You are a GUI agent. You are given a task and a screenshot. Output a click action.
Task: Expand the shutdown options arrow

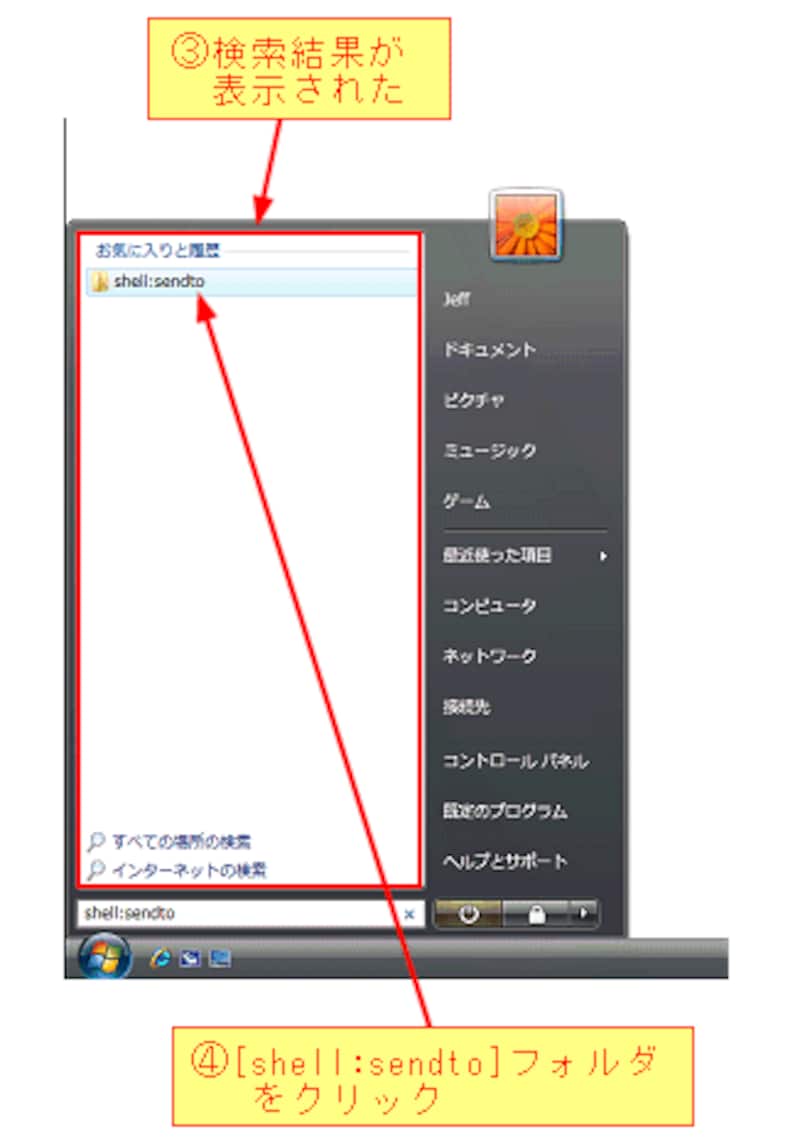(x=583, y=913)
